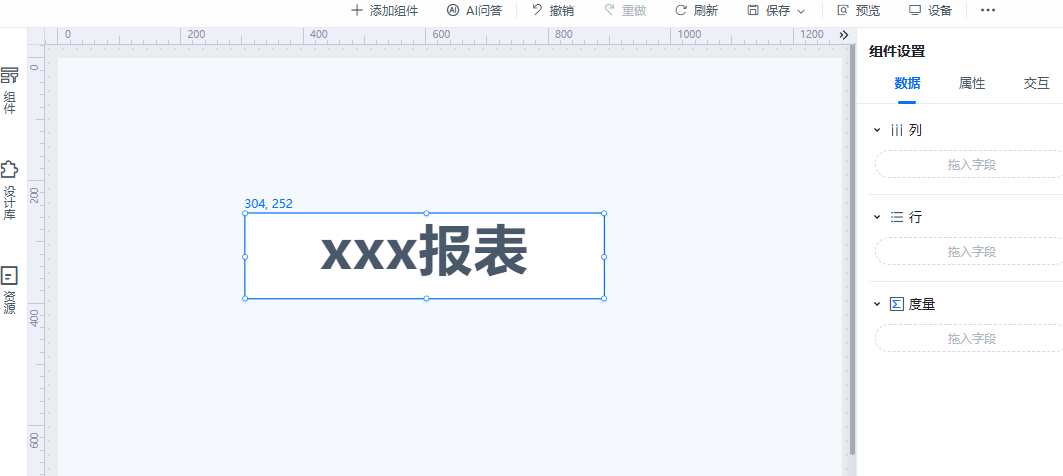Click the 保存 save disk icon
Viewport: 1063px width, 476px height.
click(x=753, y=10)
